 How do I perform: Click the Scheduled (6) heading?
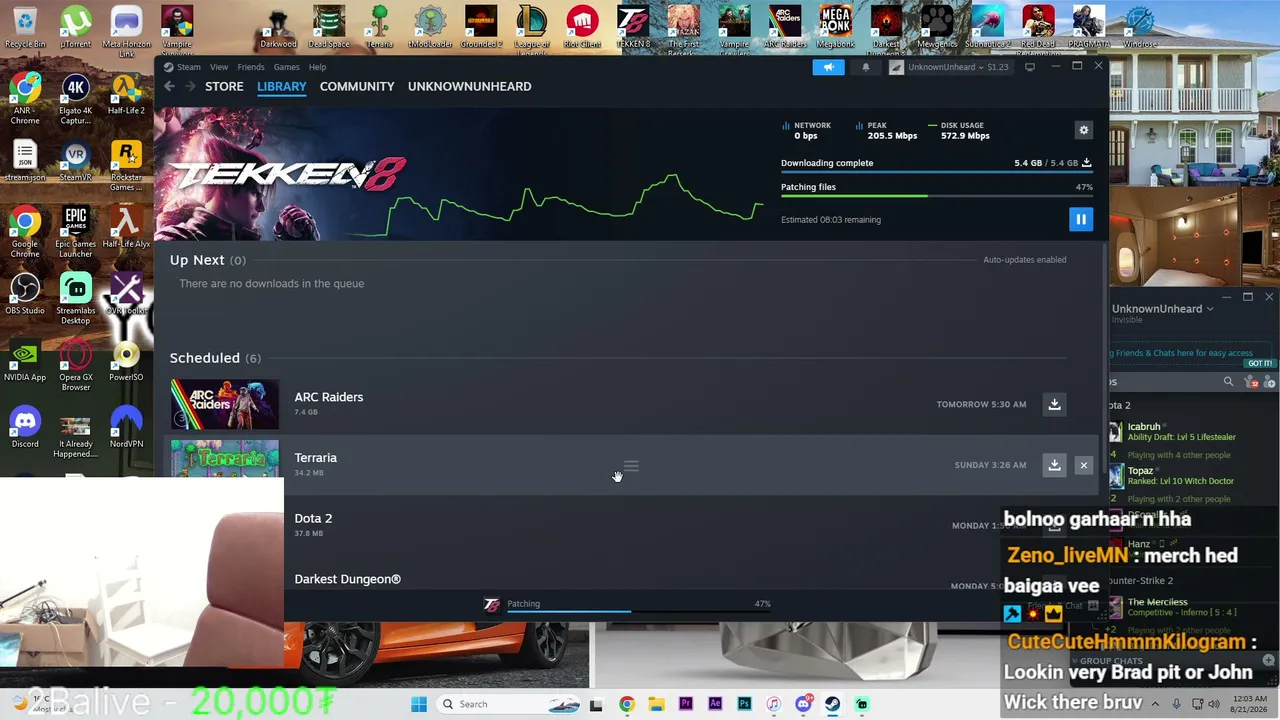click(x=215, y=358)
